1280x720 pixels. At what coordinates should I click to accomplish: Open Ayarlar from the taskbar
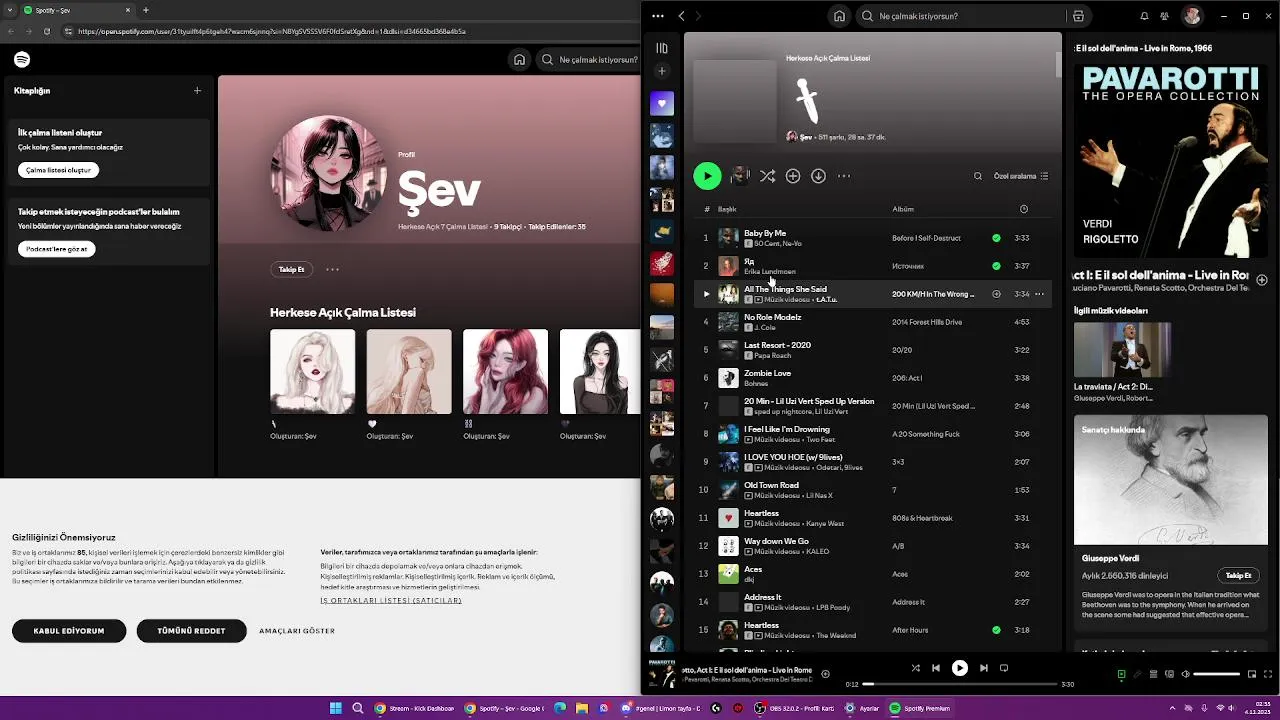(x=862, y=708)
